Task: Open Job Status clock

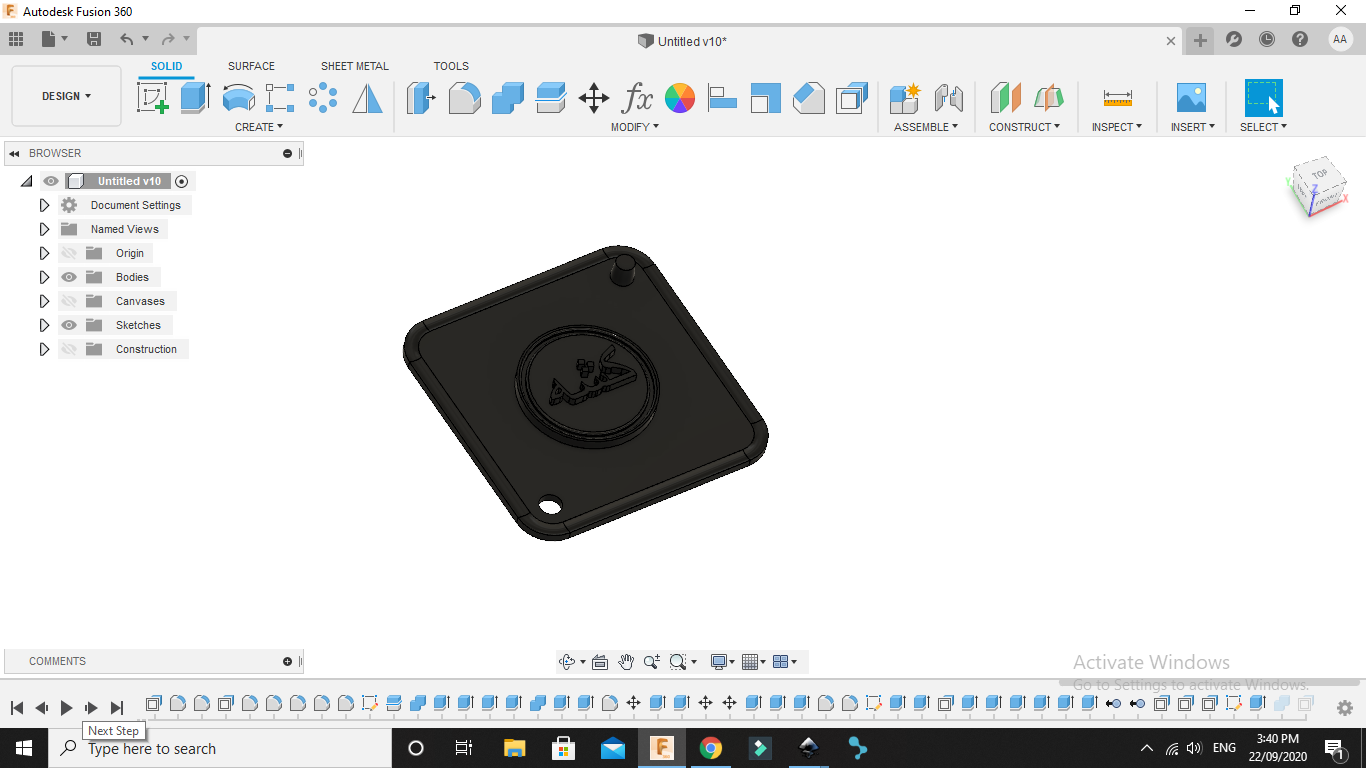Action: click(x=1267, y=40)
